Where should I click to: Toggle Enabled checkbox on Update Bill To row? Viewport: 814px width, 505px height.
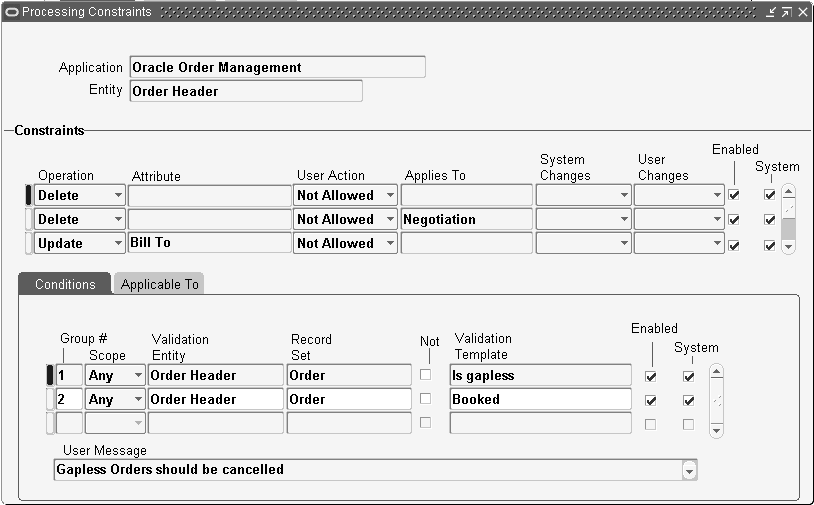(734, 245)
